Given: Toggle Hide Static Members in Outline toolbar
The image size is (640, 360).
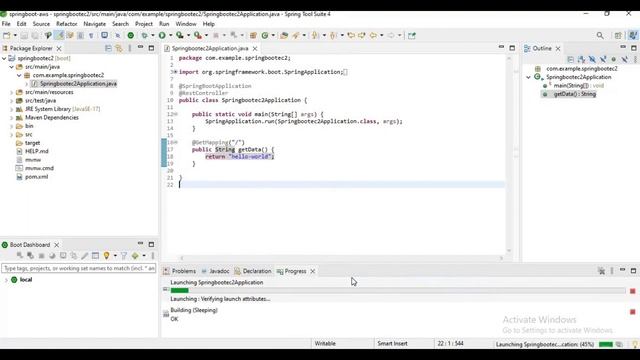Looking at the screenshot, I should click(x=603, y=60).
